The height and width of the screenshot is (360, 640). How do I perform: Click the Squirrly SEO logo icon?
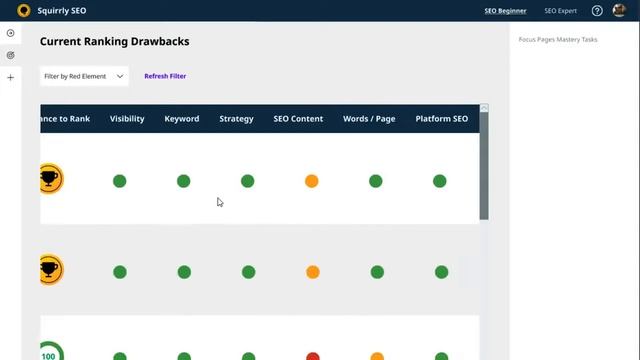(24, 10)
